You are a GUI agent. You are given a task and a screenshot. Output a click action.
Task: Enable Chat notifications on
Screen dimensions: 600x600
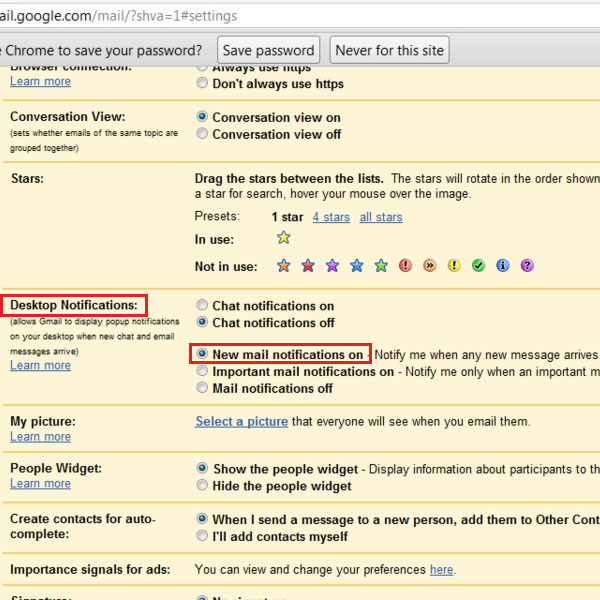[202, 305]
